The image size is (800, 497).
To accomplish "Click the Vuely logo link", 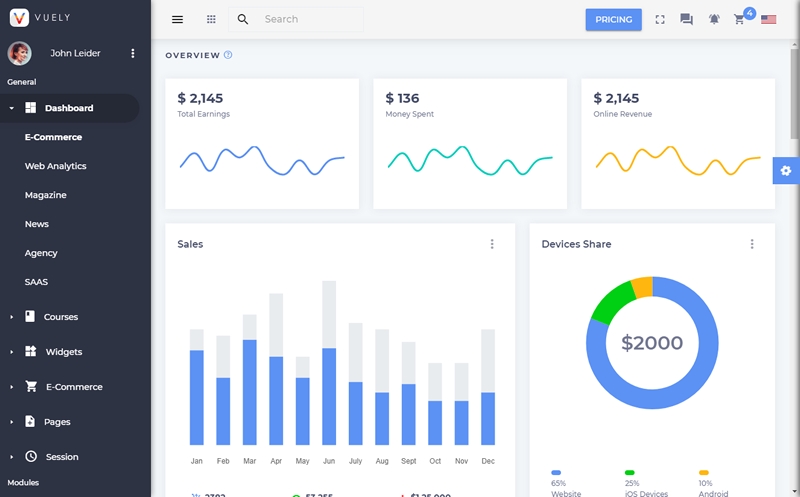I will point(40,17).
